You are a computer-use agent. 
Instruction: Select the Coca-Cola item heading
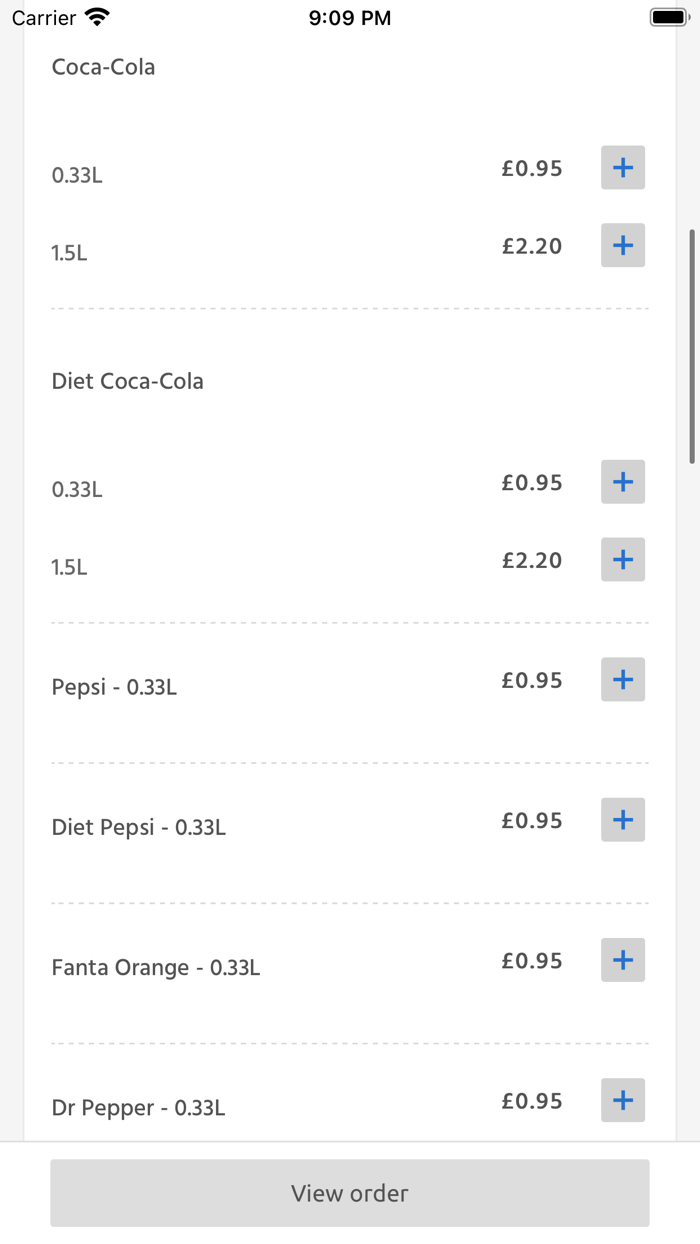click(x=104, y=67)
